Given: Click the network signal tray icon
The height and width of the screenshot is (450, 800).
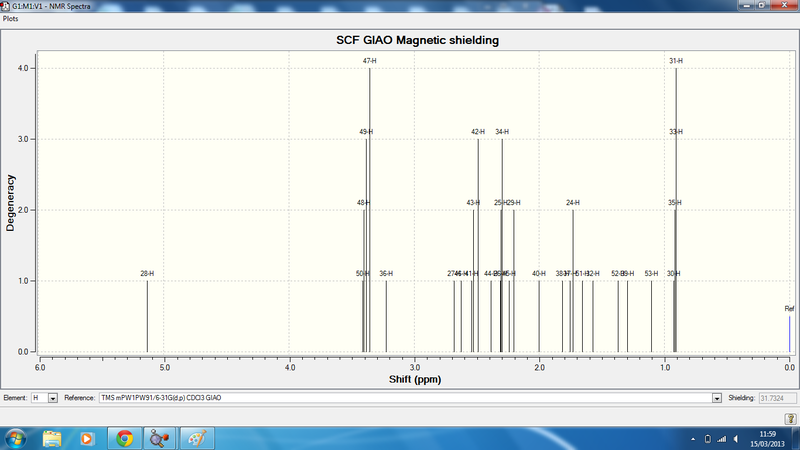Looking at the screenshot, I should (721, 439).
